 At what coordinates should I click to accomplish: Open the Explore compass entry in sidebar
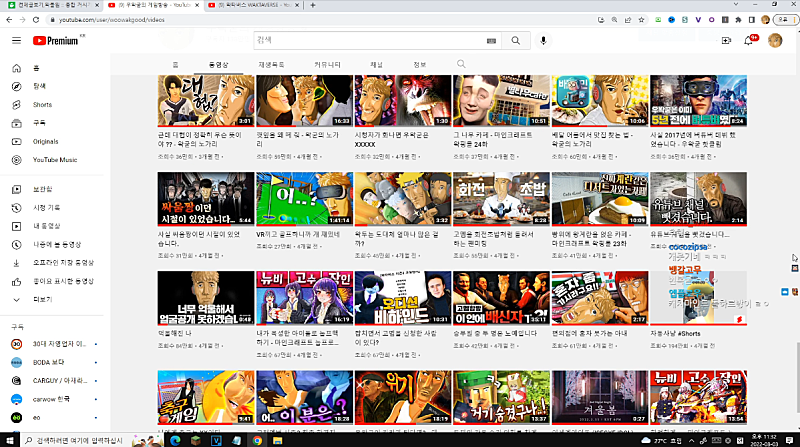coord(52,86)
